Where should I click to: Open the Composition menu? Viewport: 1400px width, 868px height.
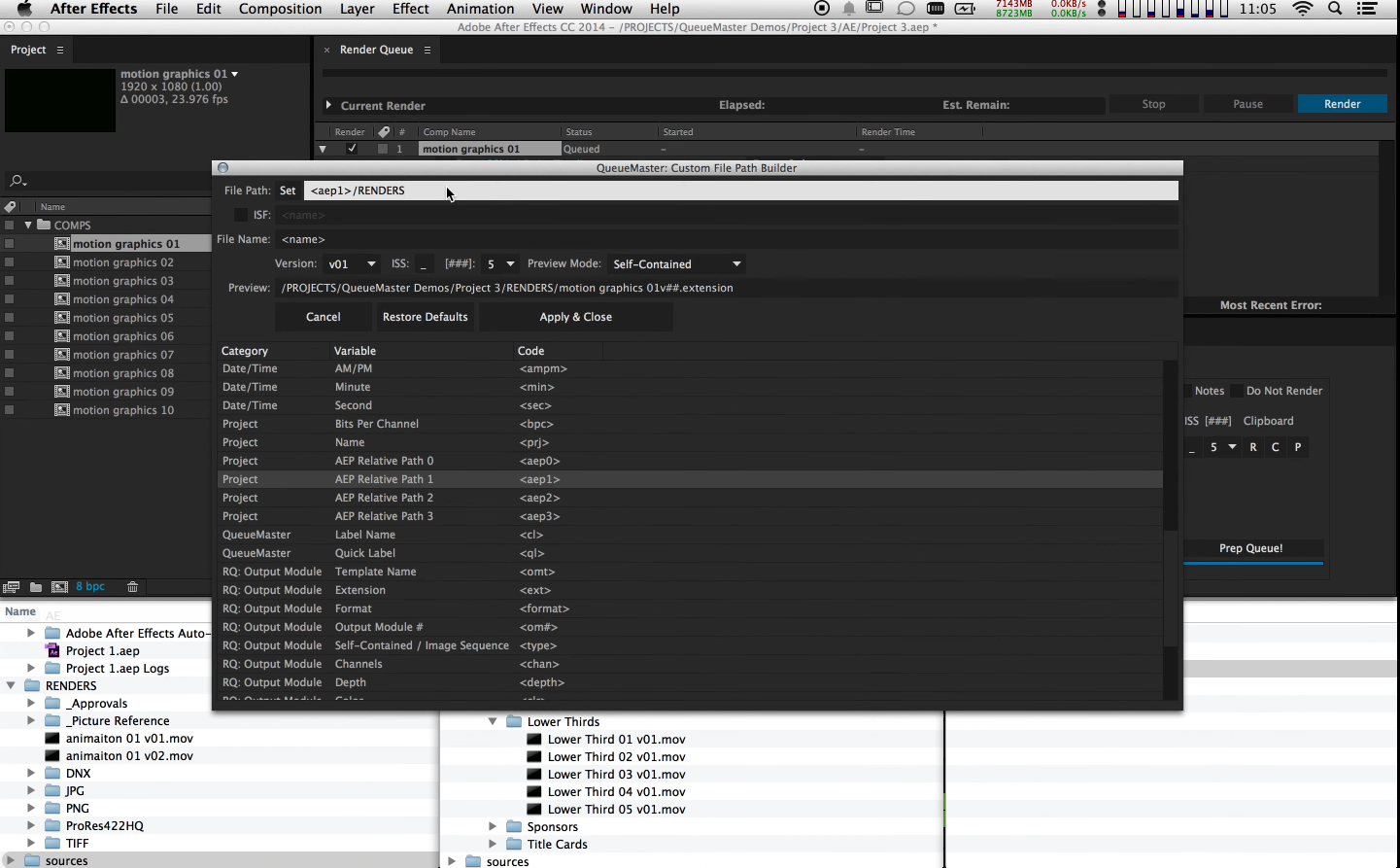click(x=280, y=9)
